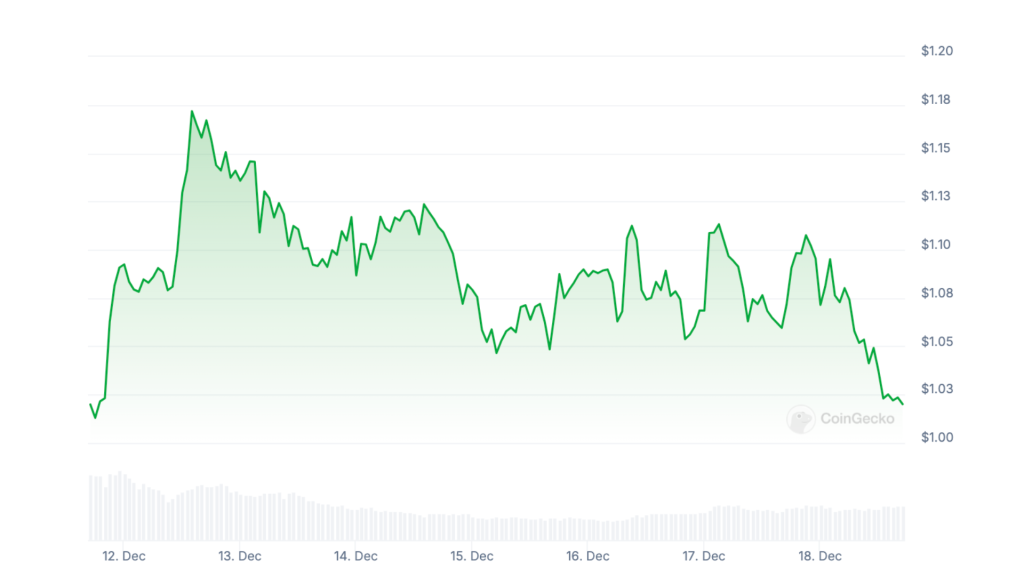Click the highest price peak on the line

[192, 112]
